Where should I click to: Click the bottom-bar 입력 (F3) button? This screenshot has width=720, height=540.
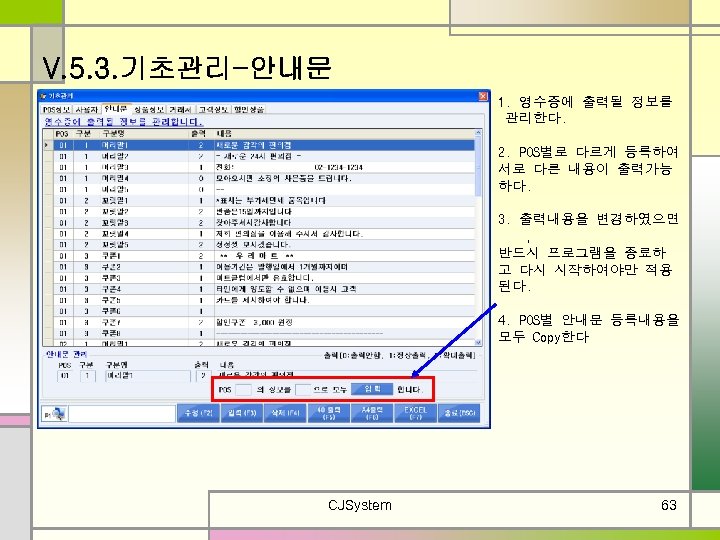(x=242, y=413)
